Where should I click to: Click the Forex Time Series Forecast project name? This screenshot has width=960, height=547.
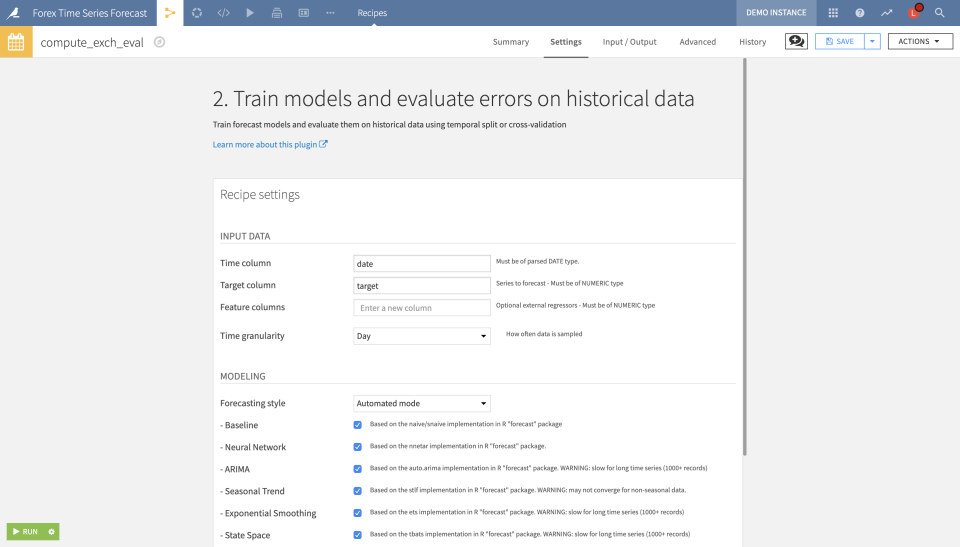(x=89, y=13)
